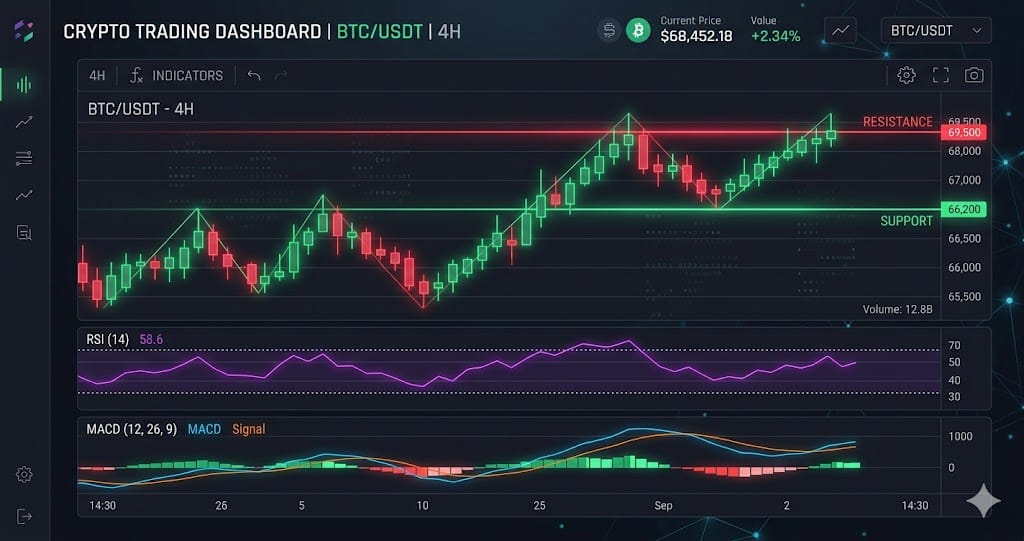Click the RESISTANCE label

point(897,122)
